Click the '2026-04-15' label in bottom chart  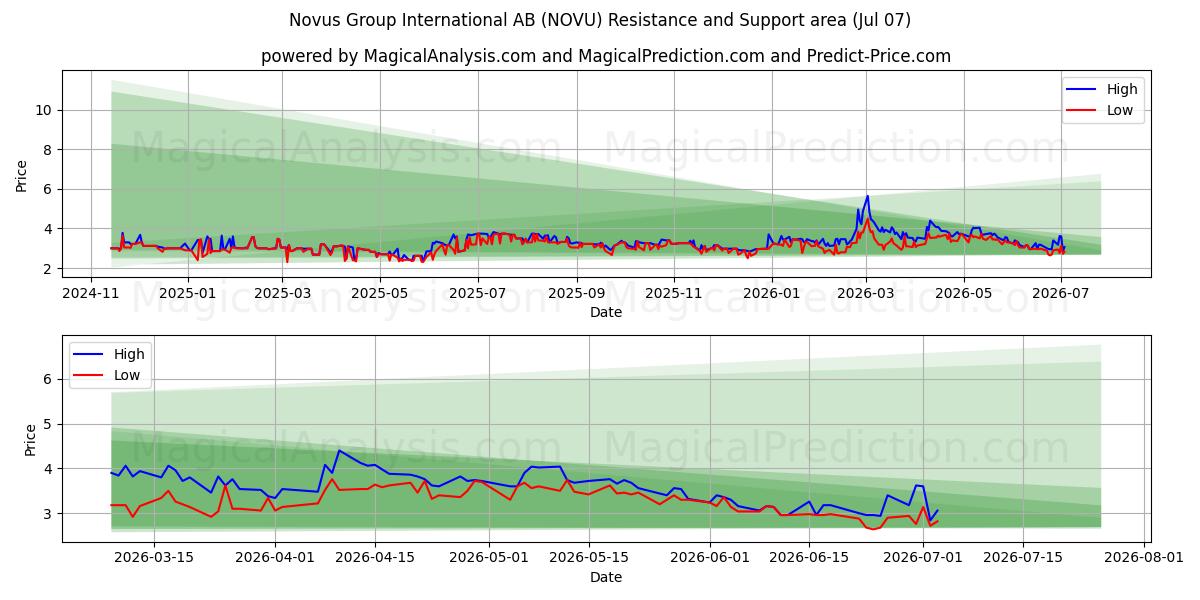coord(375,559)
